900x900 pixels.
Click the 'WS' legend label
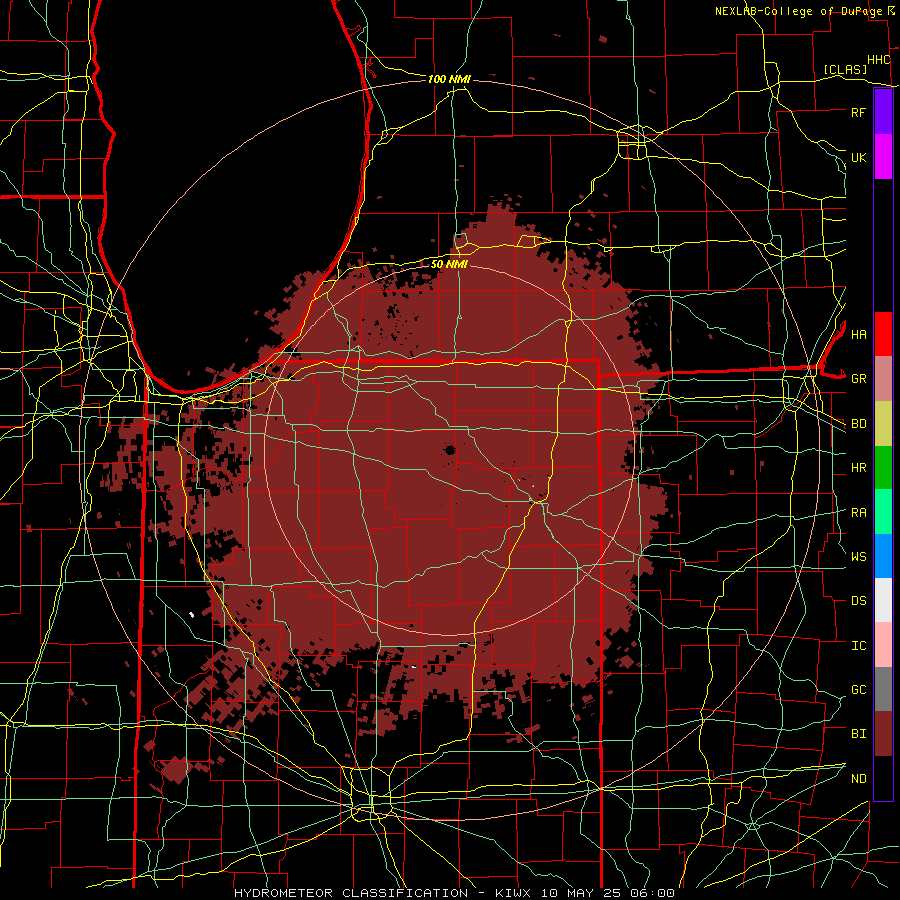pos(858,556)
